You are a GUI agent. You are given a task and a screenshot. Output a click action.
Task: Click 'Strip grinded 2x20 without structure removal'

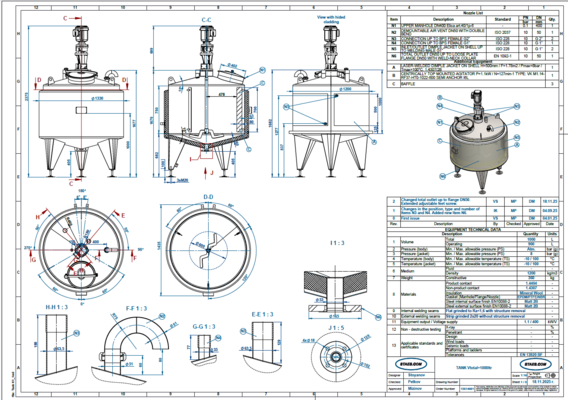485,316
